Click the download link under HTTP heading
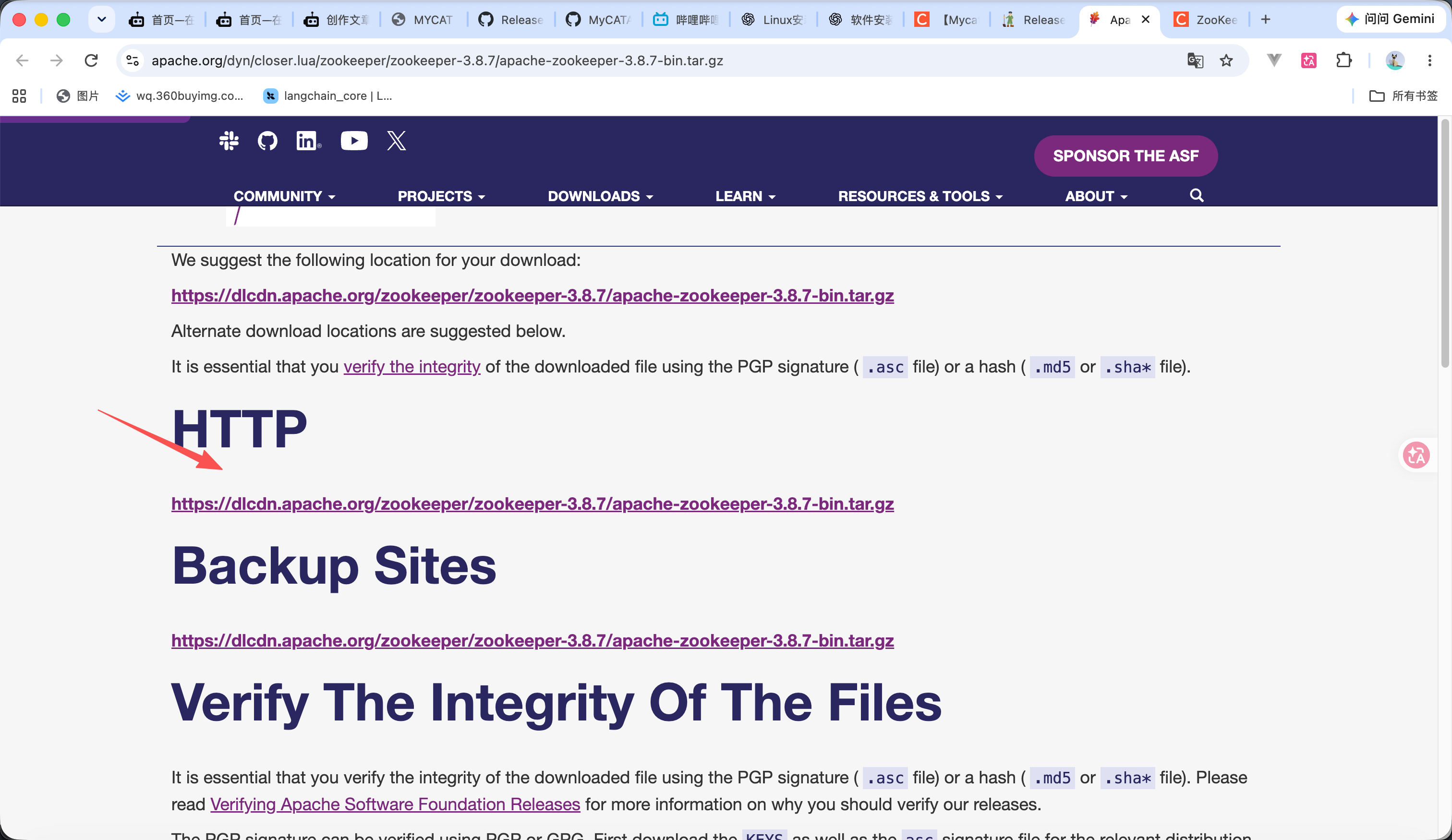The width and height of the screenshot is (1452, 840). point(532,504)
